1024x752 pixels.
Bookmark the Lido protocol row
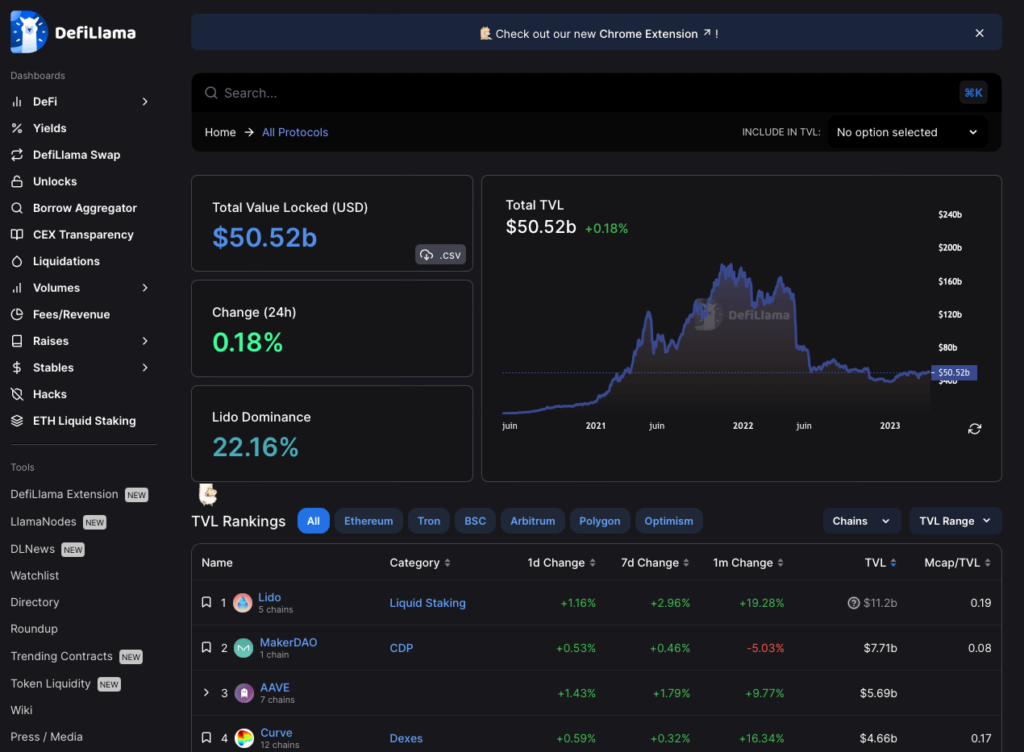206,603
